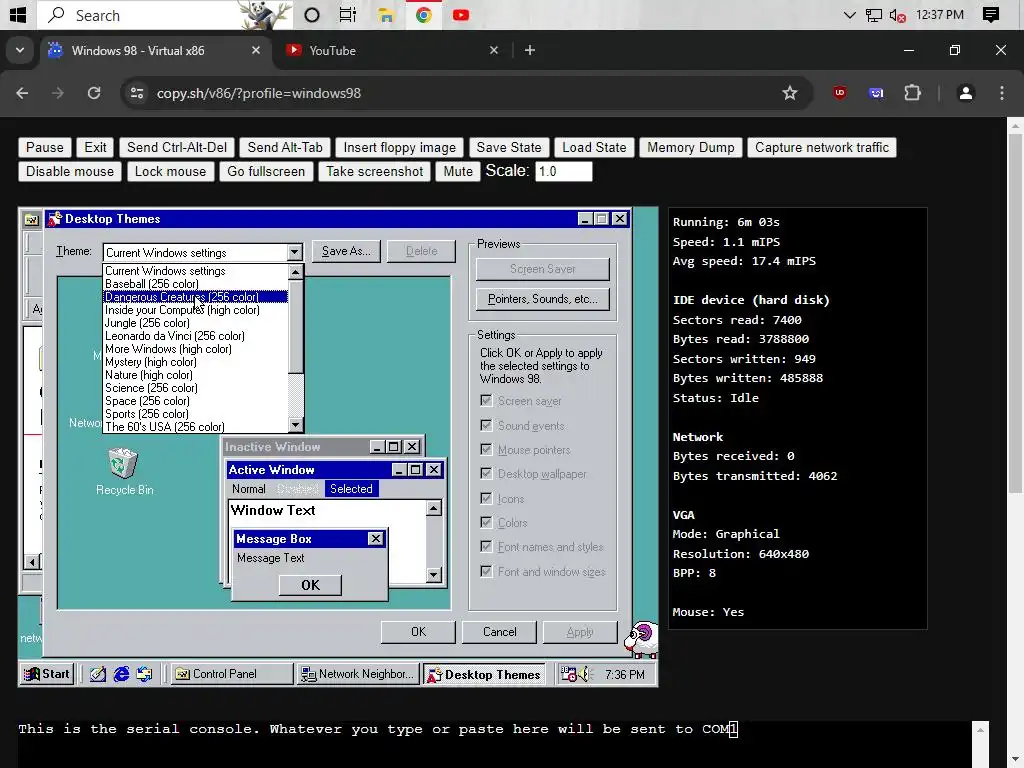Click the browser page vertical scrollbar

[x=1015, y=313]
